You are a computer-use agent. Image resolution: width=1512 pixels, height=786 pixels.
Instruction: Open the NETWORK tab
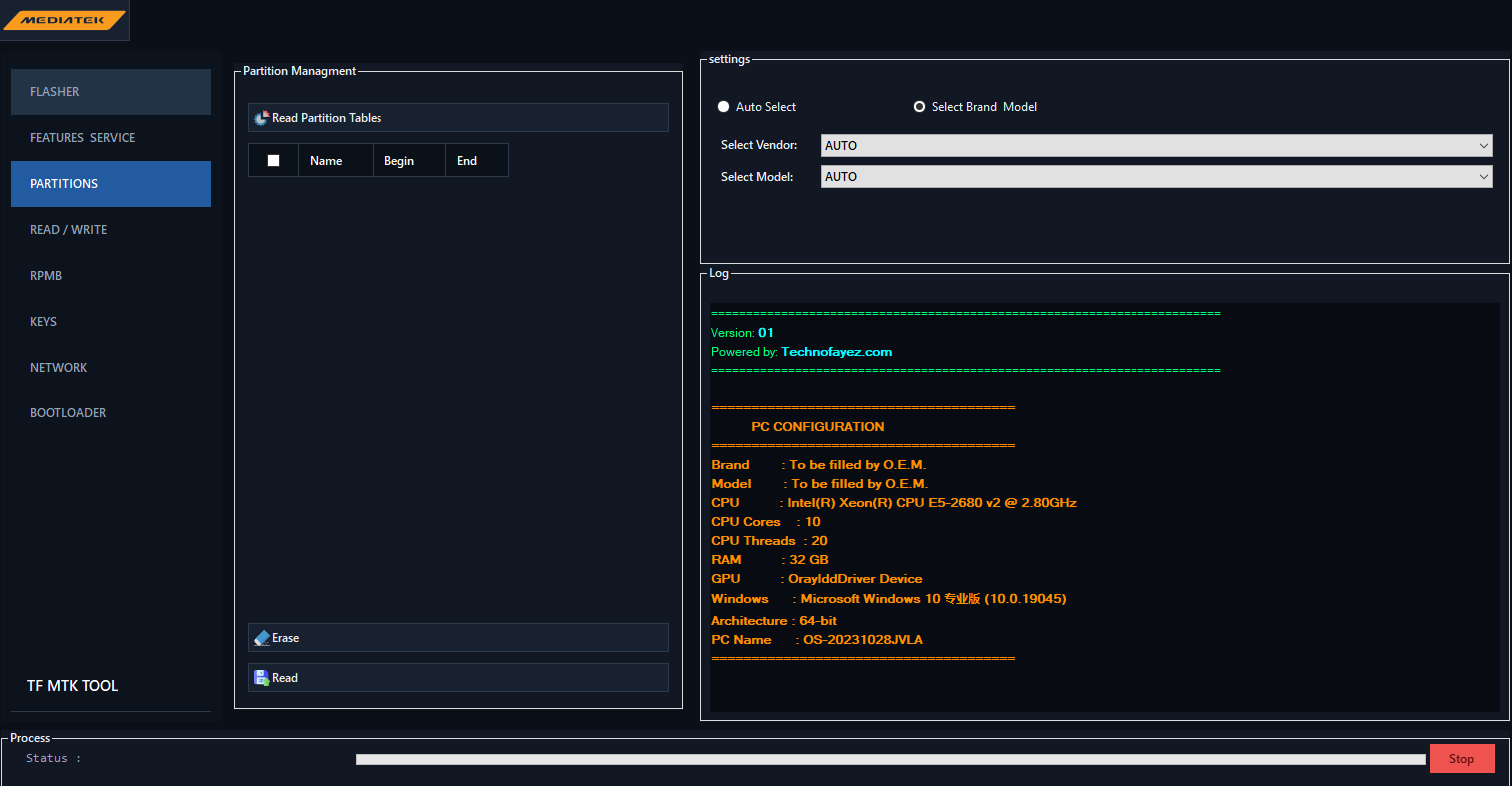click(111, 368)
